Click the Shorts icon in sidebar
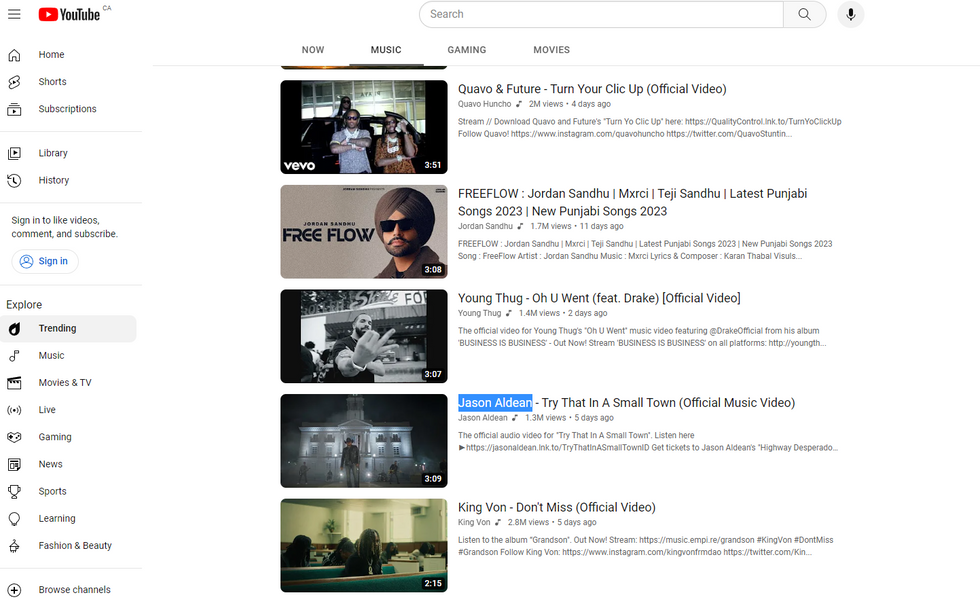Image resolution: width=980 pixels, height=602 pixels. point(14,82)
